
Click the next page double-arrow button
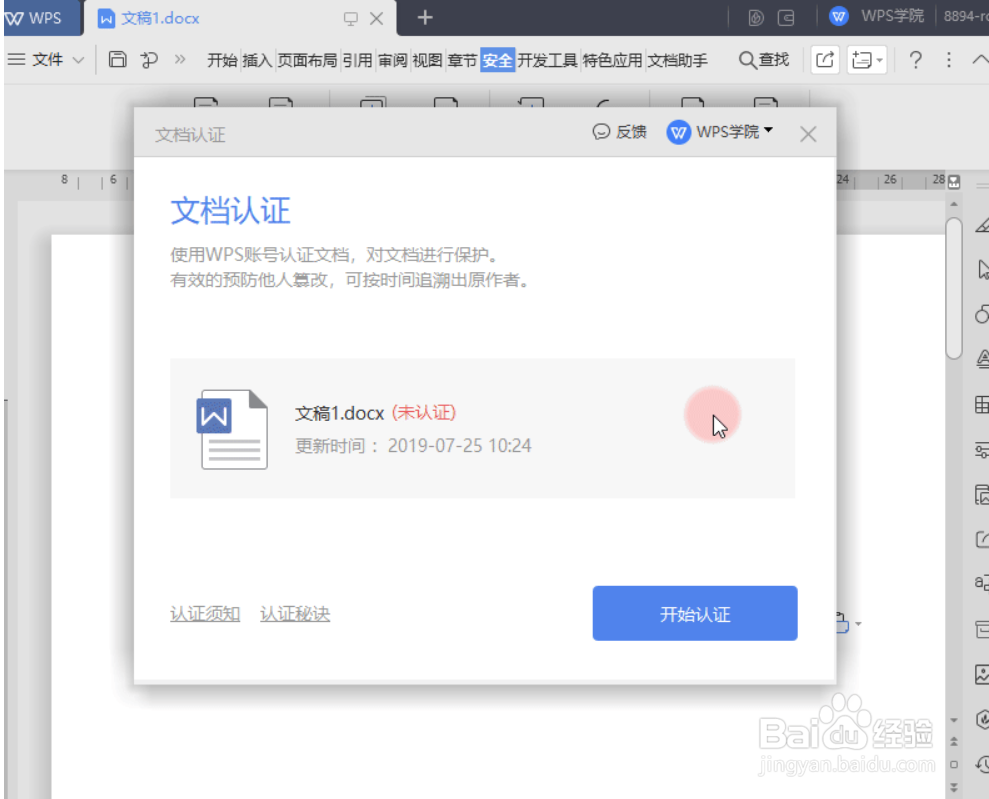[x=954, y=787]
